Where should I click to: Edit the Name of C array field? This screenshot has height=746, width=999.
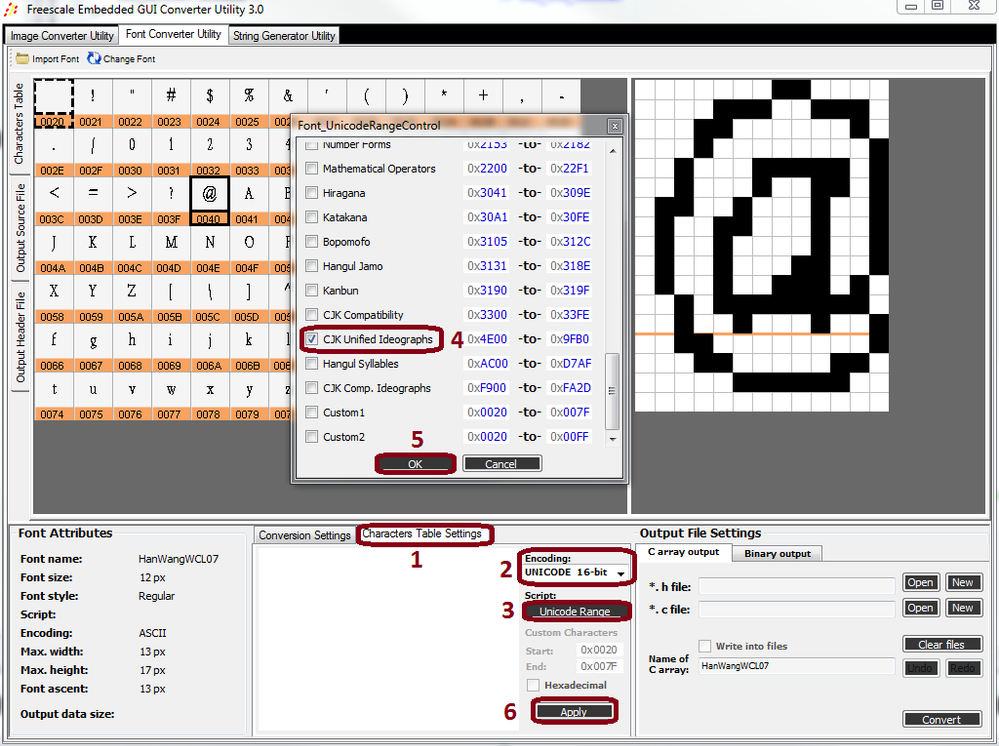[796, 666]
